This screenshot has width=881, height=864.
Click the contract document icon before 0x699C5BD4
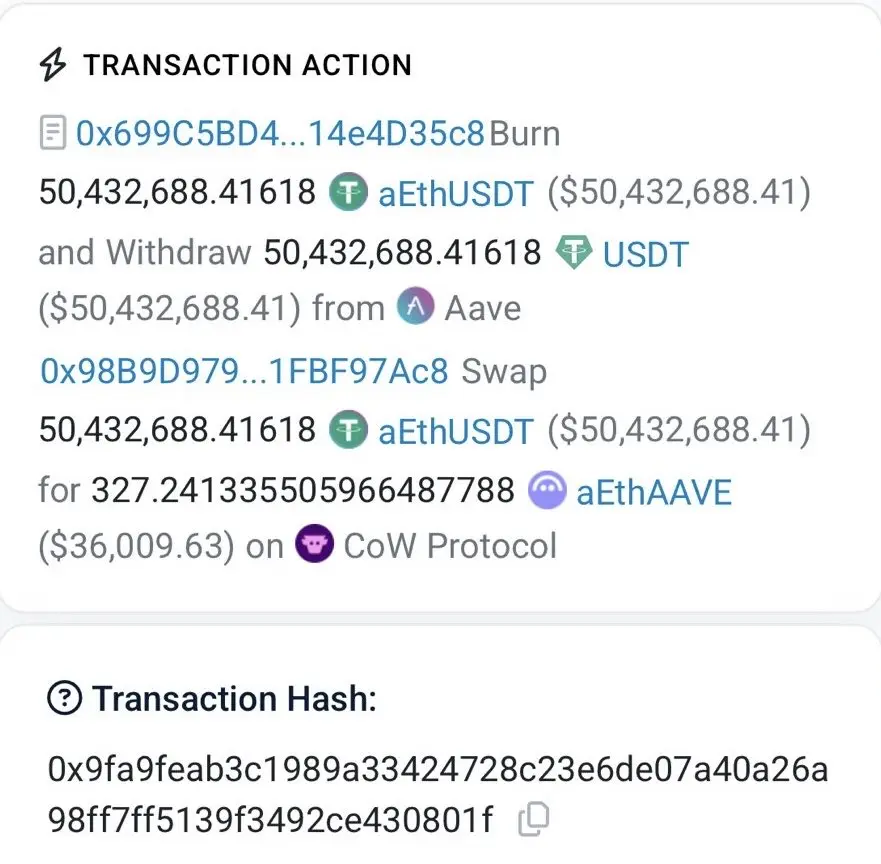click(x=53, y=133)
